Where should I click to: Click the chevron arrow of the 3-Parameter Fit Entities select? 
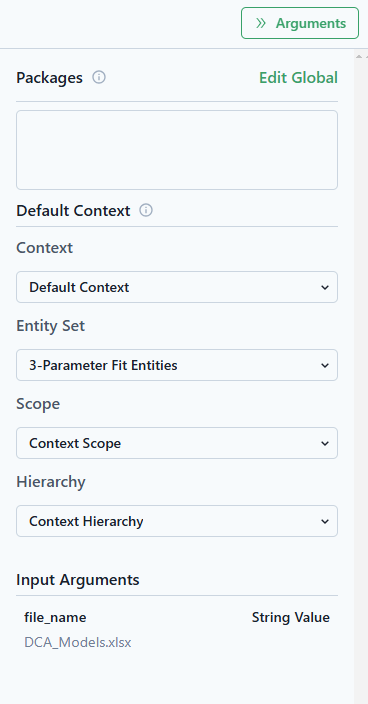tap(325, 365)
